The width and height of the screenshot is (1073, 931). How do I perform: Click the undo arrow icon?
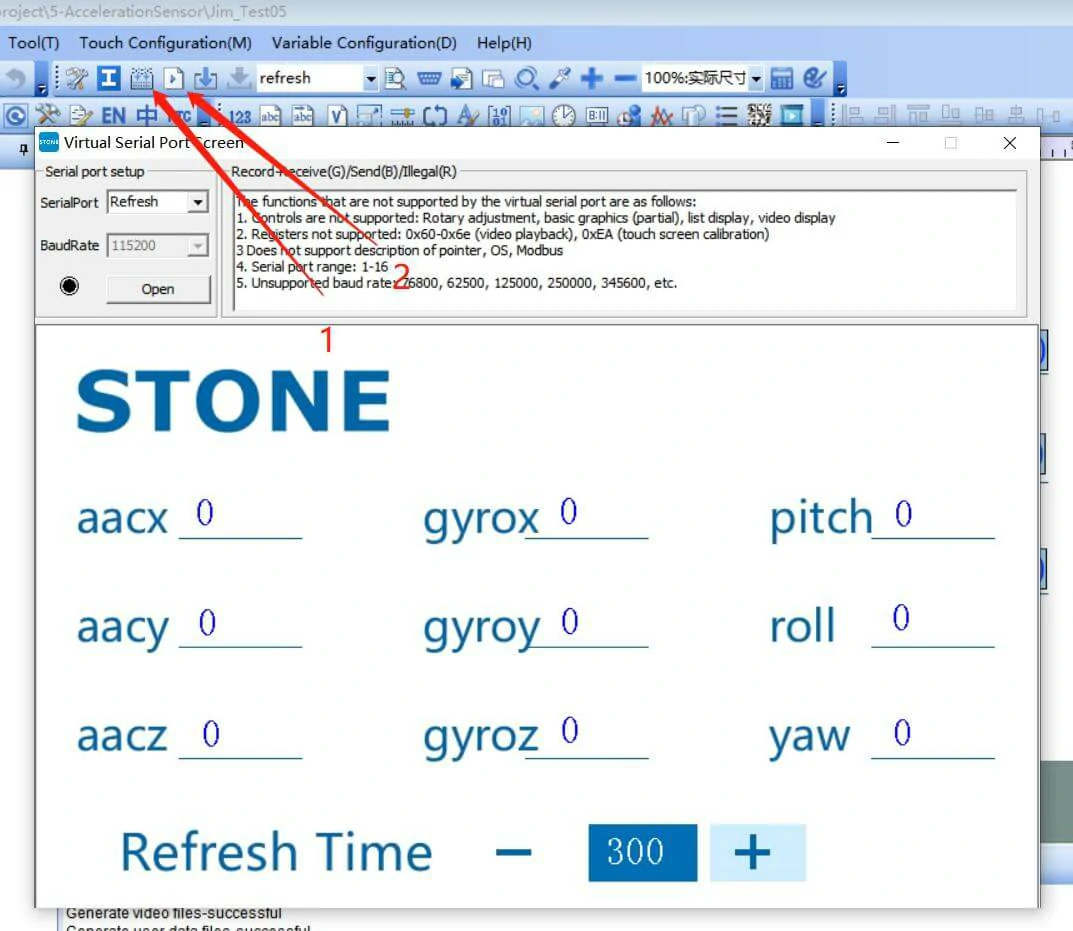[15, 79]
